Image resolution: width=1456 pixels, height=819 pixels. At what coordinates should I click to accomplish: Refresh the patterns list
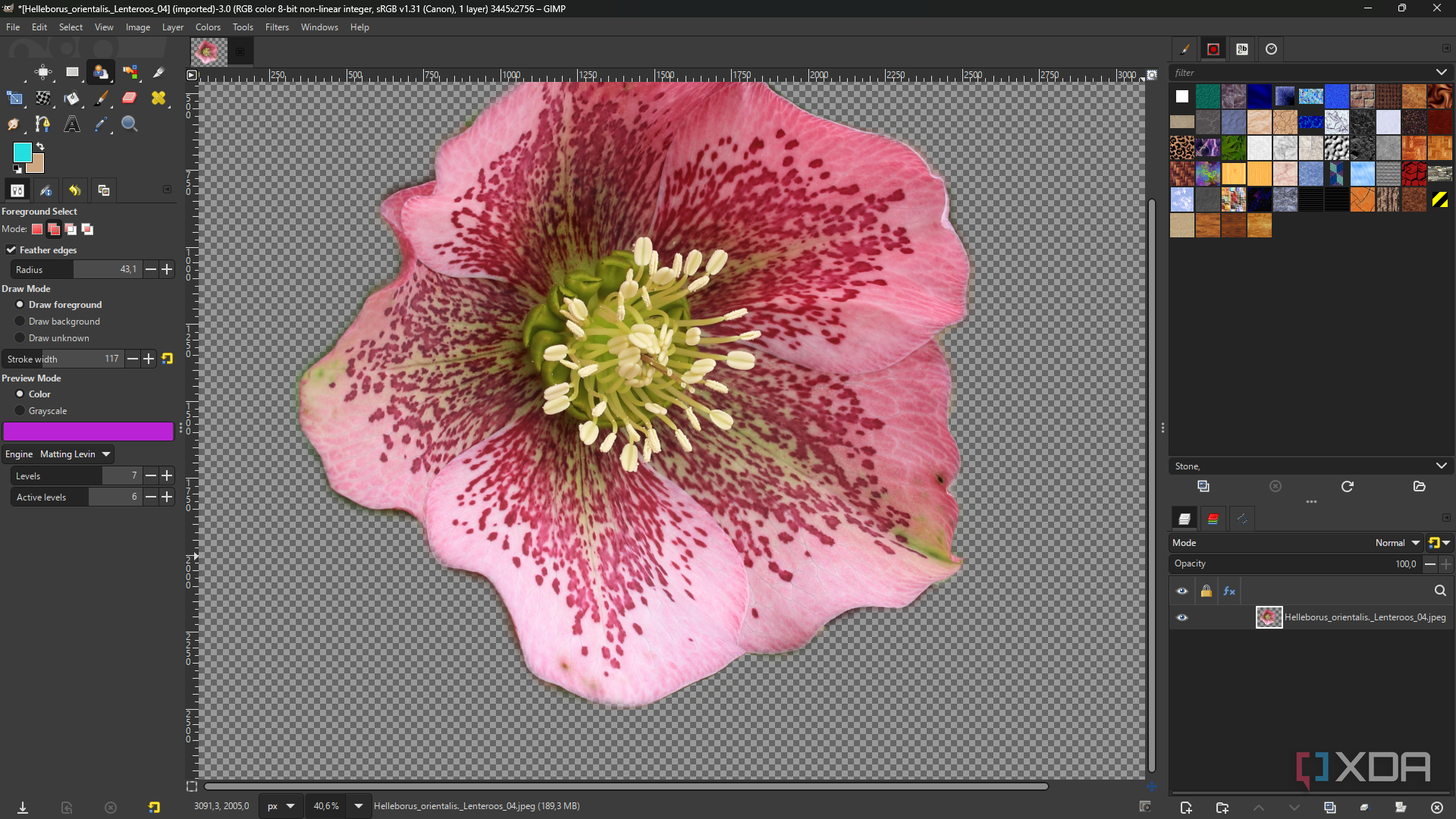click(x=1347, y=486)
